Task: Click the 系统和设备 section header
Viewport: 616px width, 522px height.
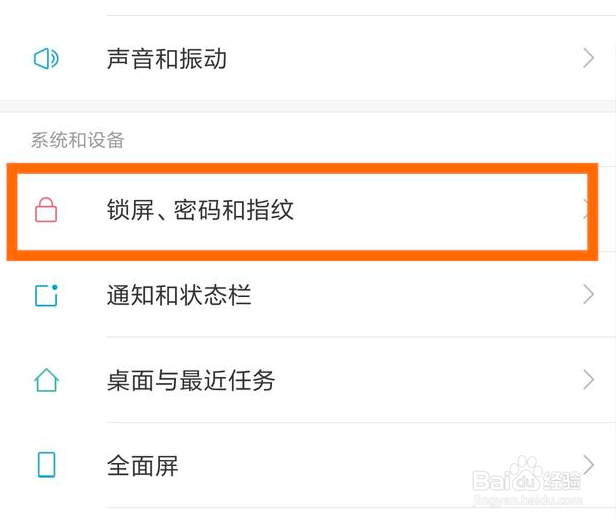Action: 78,140
